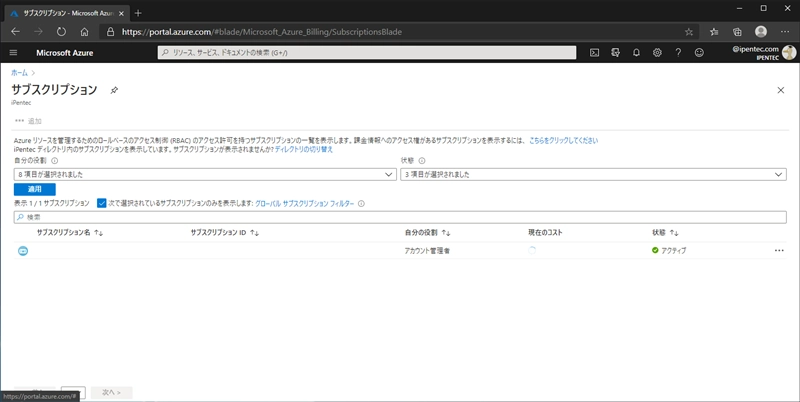
Task: Show the info tip for 自分の役割 filter
Action: click(x=55, y=161)
